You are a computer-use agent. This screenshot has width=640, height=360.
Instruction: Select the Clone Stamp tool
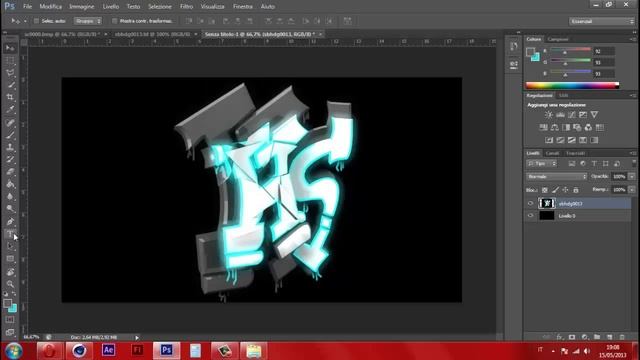[x=10, y=147]
